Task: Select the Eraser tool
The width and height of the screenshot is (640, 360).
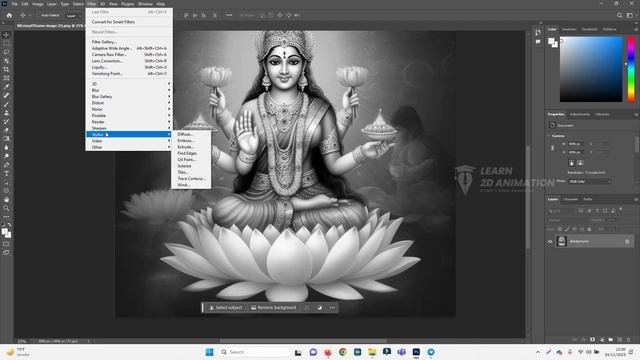Action: (x=6, y=130)
